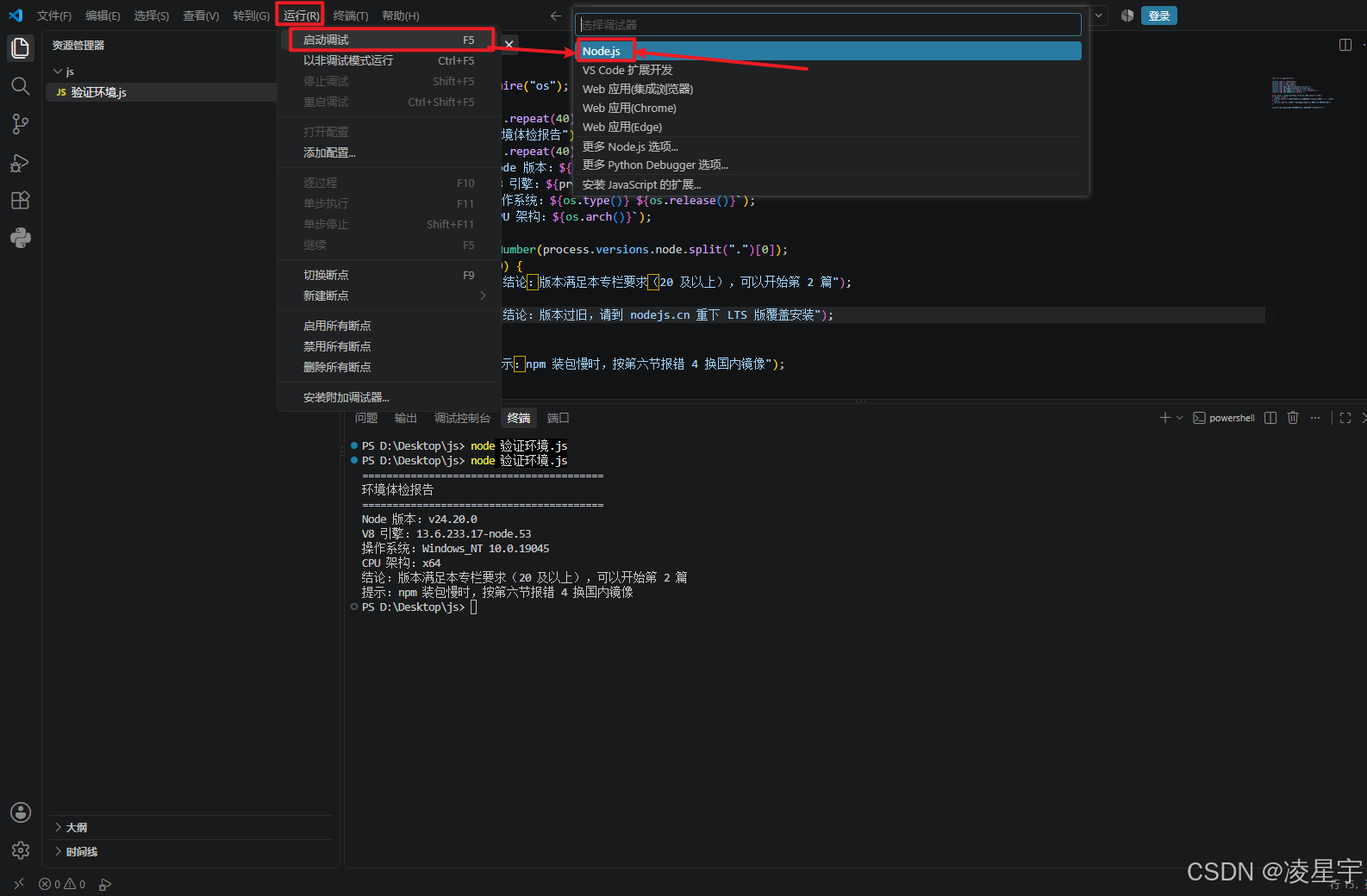Choose 安装附加调试器... menu entry
The height and width of the screenshot is (896, 1367).
pyautogui.click(x=389, y=397)
